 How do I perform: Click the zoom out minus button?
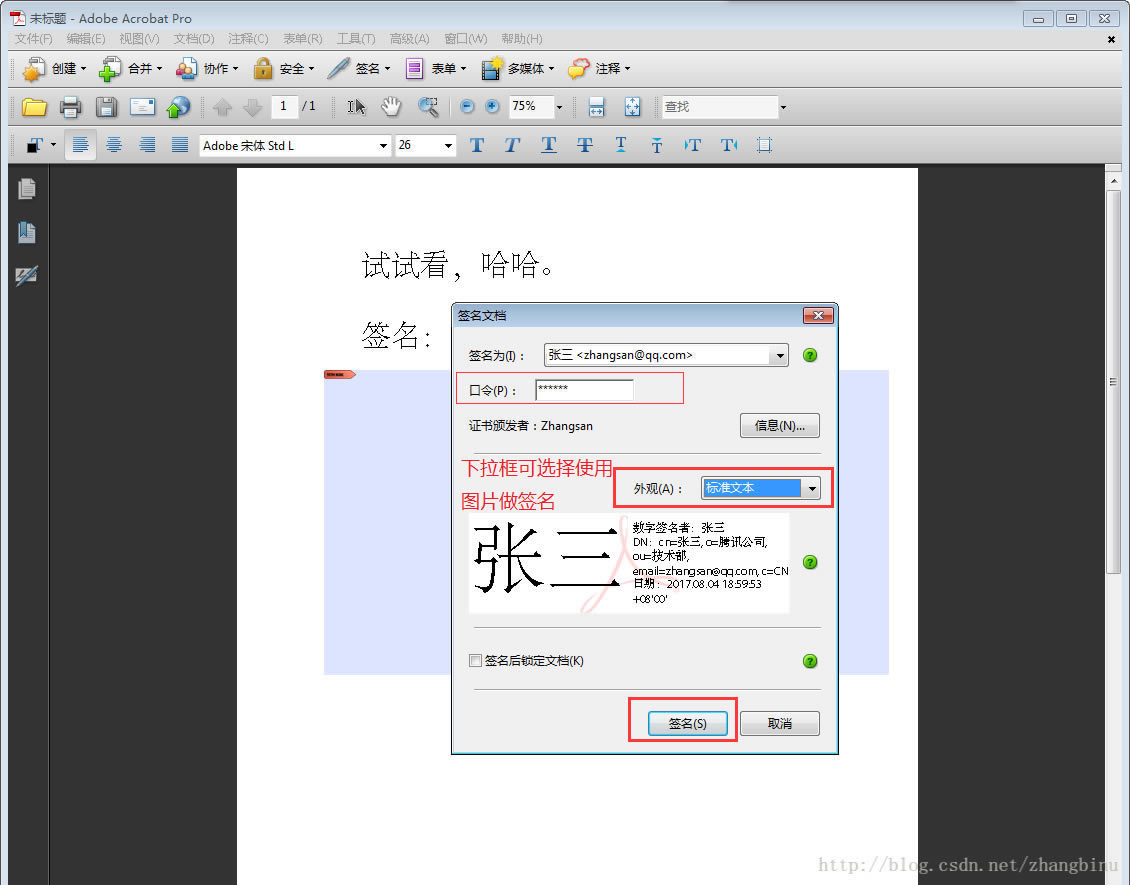467,107
